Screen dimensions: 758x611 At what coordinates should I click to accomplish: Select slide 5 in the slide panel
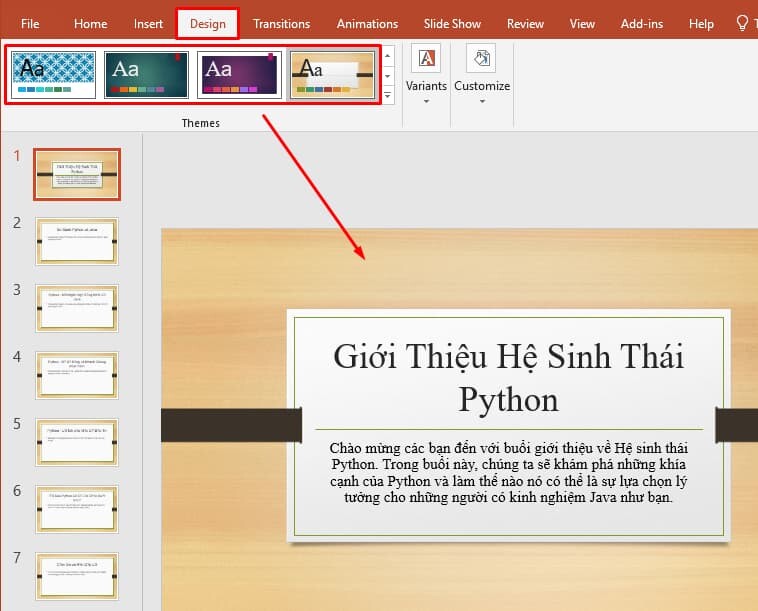coord(77,440)
